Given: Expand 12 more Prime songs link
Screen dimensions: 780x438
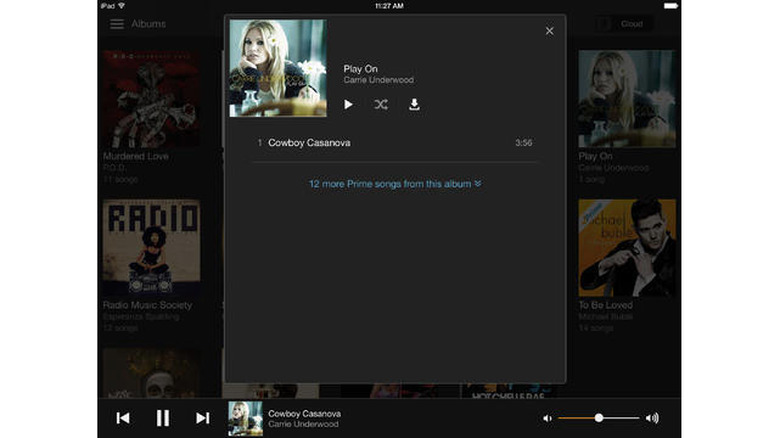Looking at the screenshot, I should [x=395, y=184].
